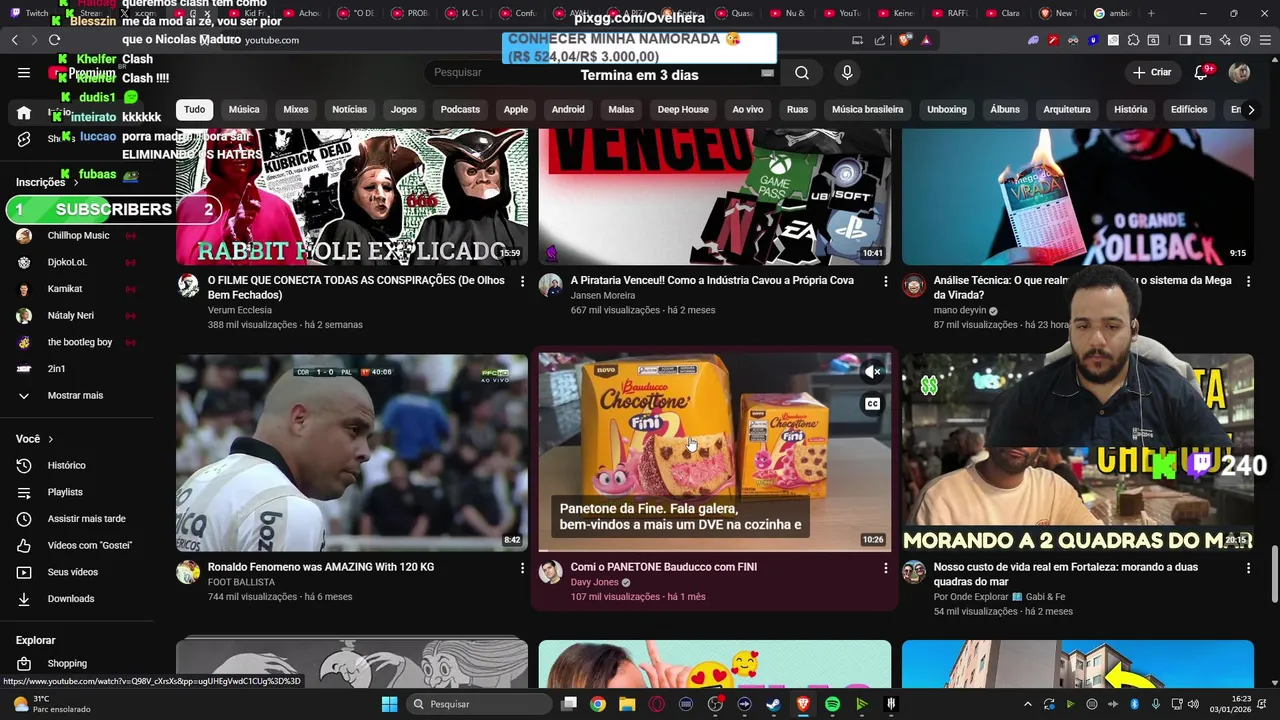Image resolution: width=1280 pixels, height=720 pixels.
Task: Open Playlists in the sidebar
Action: pos(76,492)
